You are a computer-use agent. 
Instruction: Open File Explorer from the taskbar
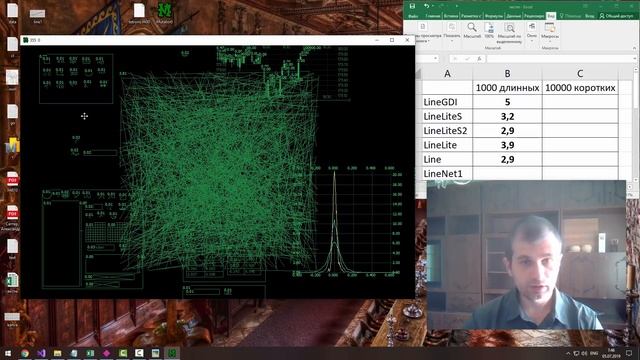[x=58, y=353]
